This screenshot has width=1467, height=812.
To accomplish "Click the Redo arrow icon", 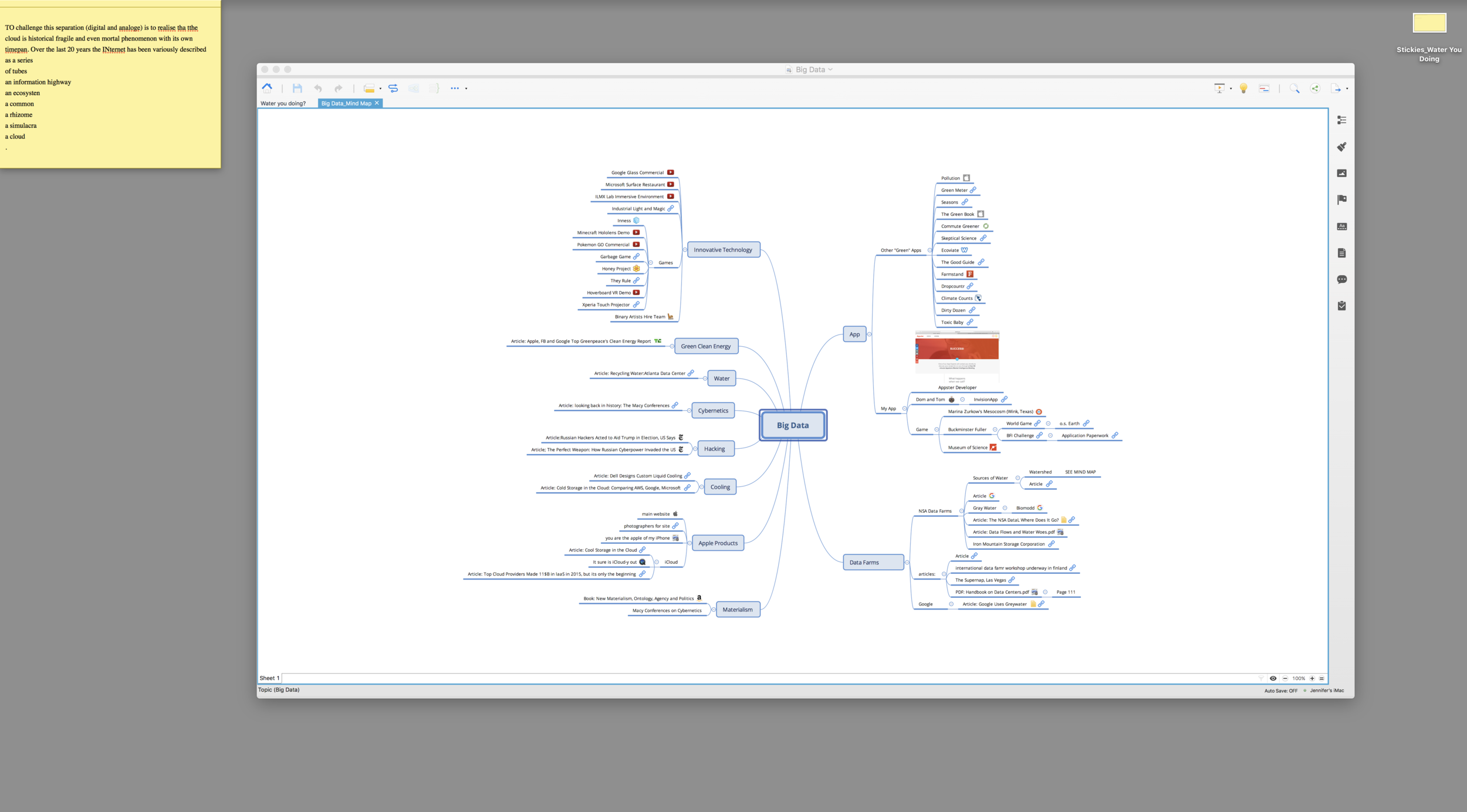I will (339, 88).
